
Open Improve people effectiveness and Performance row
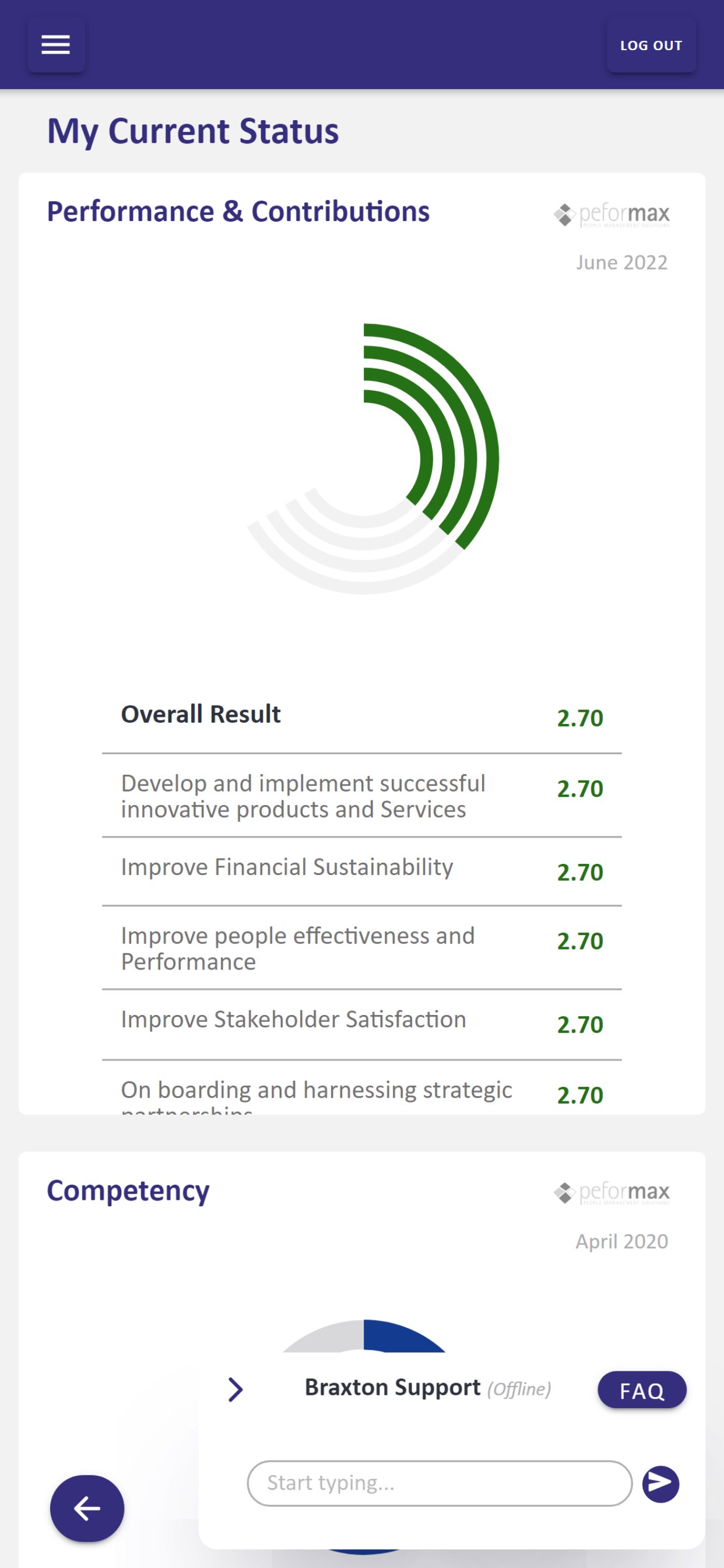coord(362,949)
